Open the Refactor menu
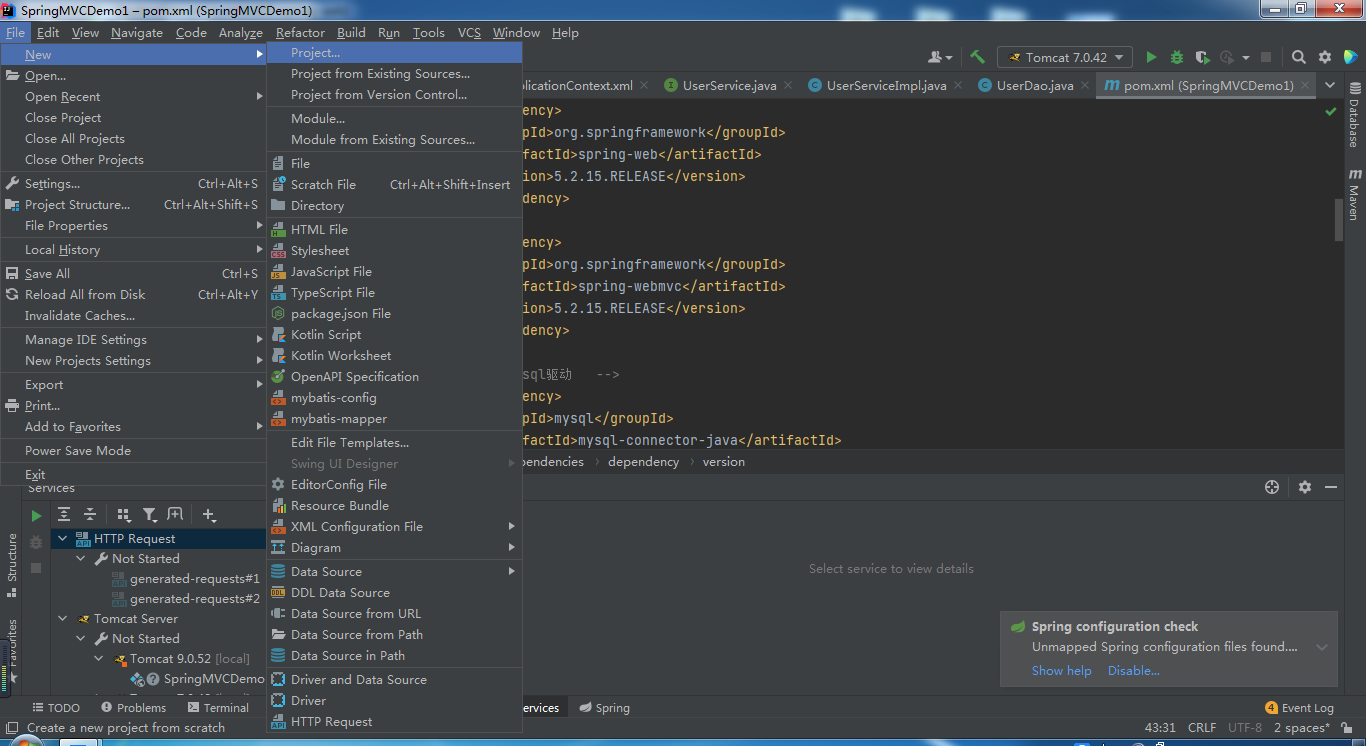Image resolution: width=1366 pixels, height=746 pixels. click(x=300, y=32)
